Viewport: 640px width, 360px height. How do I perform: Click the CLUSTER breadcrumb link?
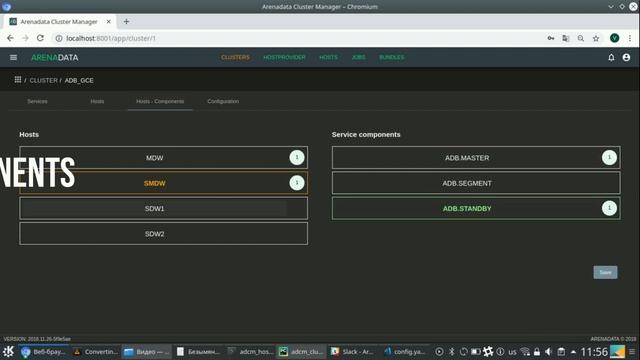coord(43,80)
